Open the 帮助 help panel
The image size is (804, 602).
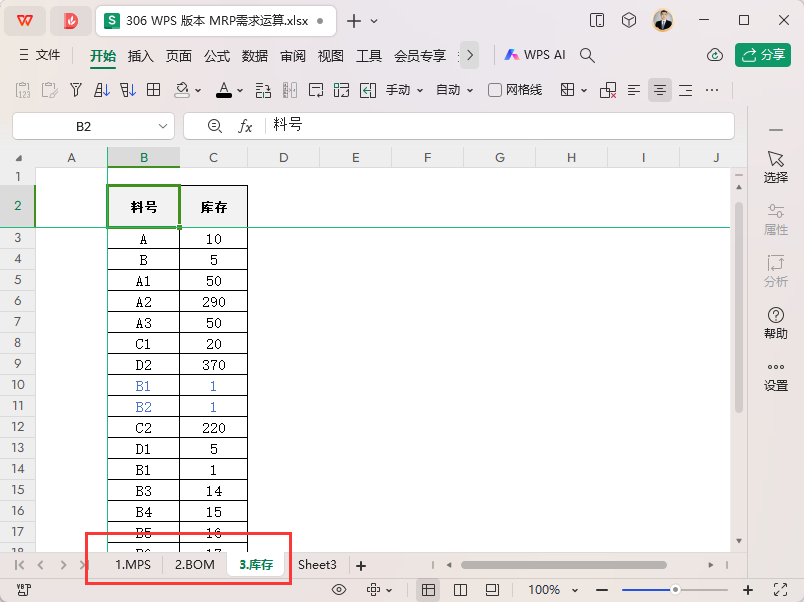(x=776, y=323)
